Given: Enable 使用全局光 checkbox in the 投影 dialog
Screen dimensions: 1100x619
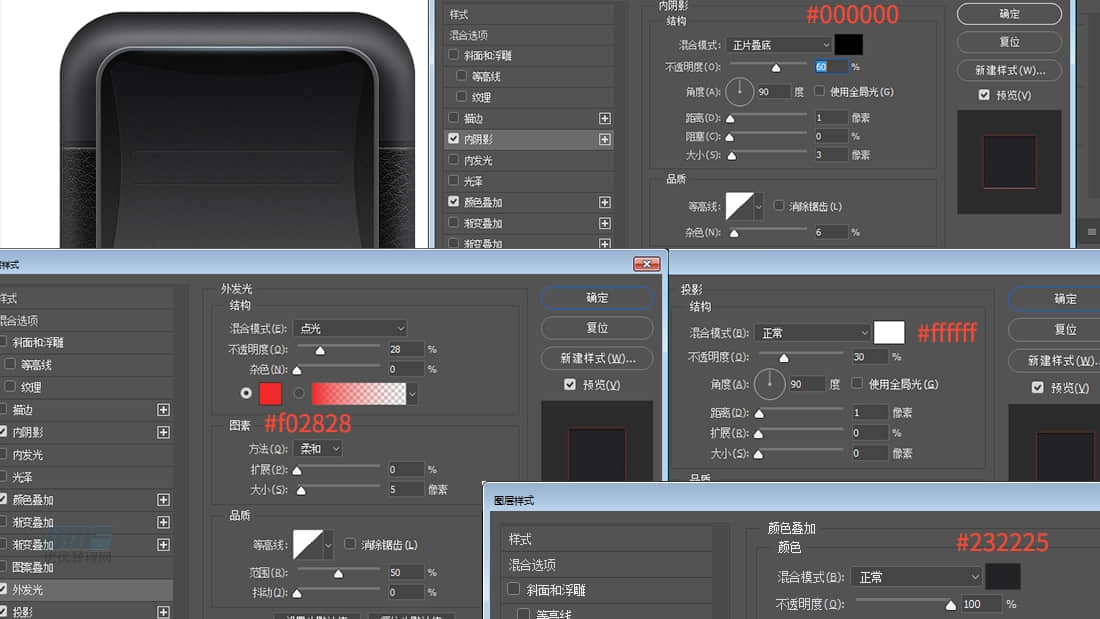Looking at the screenshot, I should coord(857,383).
